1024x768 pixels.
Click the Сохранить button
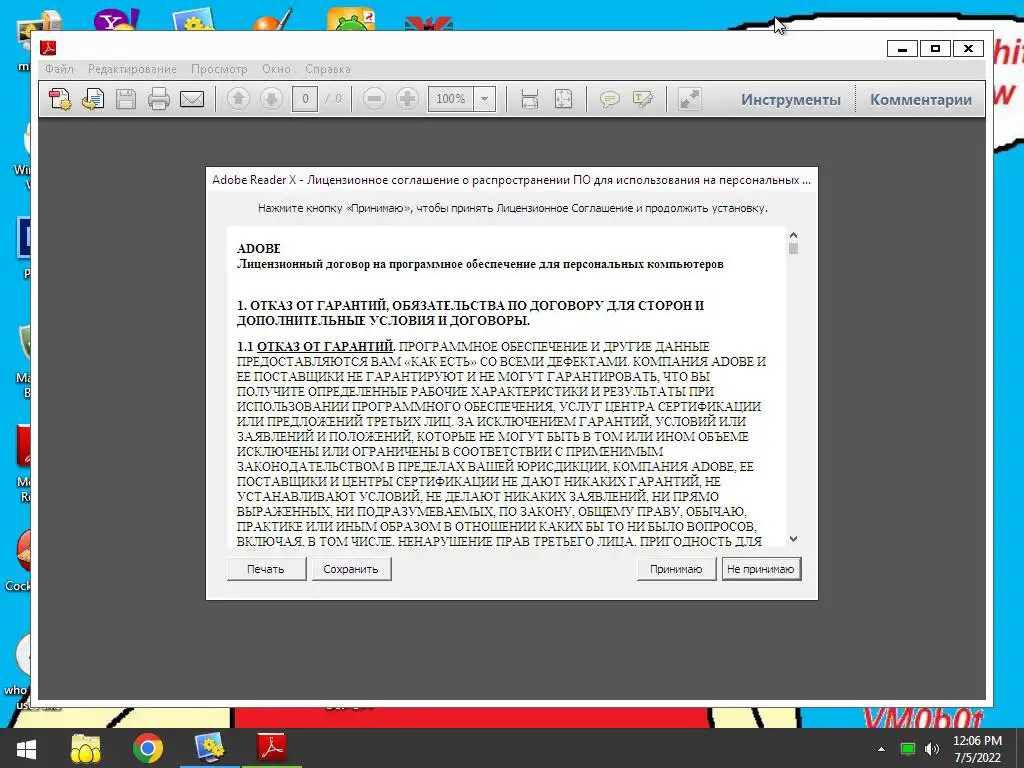pyautogui.click(x=351, y=569)
